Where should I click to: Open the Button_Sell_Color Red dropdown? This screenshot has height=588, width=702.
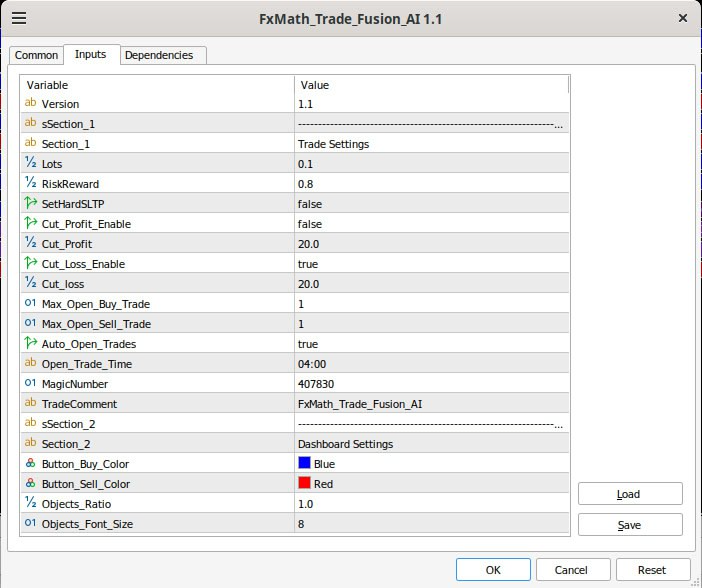(430, 484)
